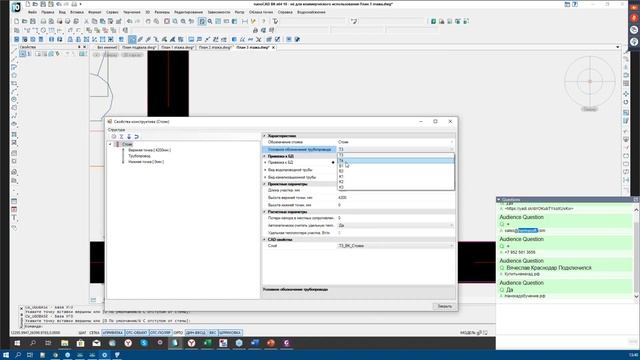Collapse the Стояк tree node

coord(110,144)
